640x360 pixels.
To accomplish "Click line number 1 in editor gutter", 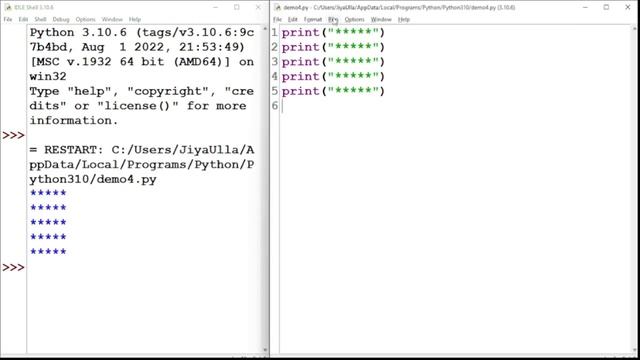I will pyautogui.click(x=275, y=32).
